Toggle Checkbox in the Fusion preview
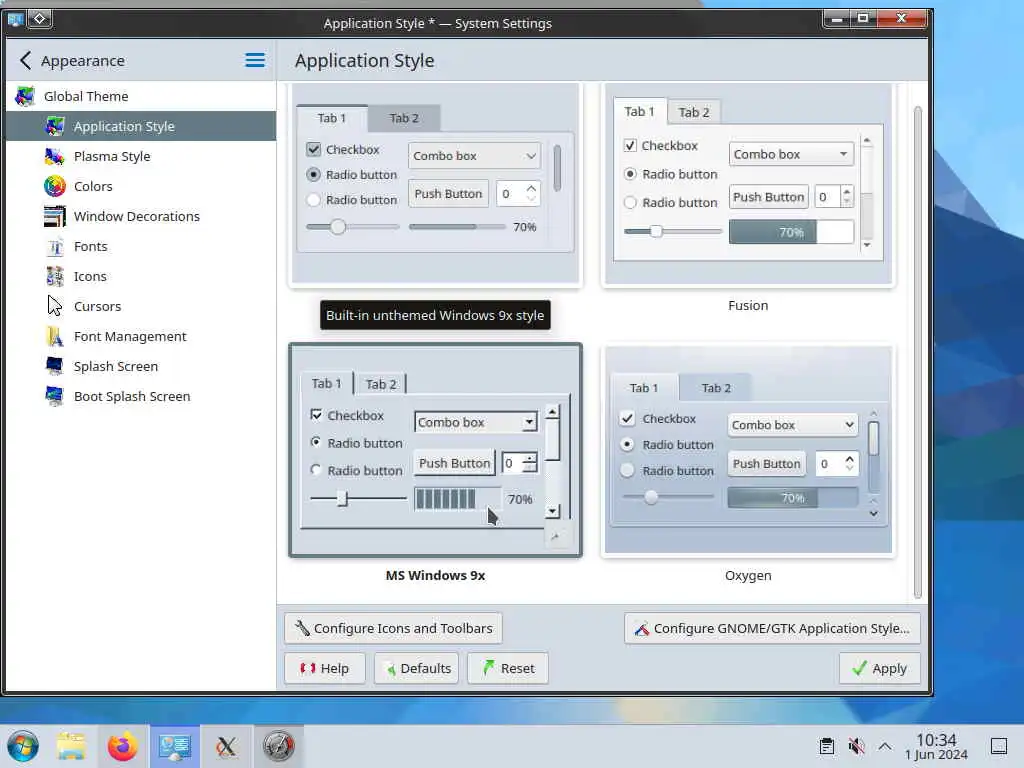The height and width of the screenshot is (768, 1024). coord(630,146)
